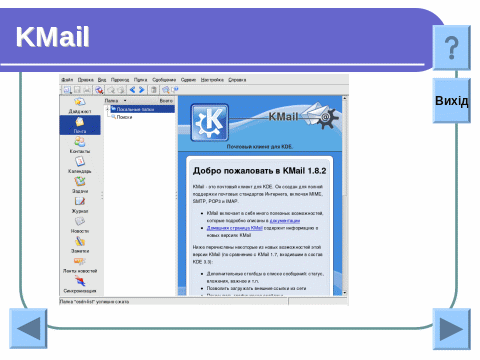This screenshot has height=360, width=480.
Task: Click the heading Добро пожаловать в KMail 1.8.2
Action: point(259,171)
